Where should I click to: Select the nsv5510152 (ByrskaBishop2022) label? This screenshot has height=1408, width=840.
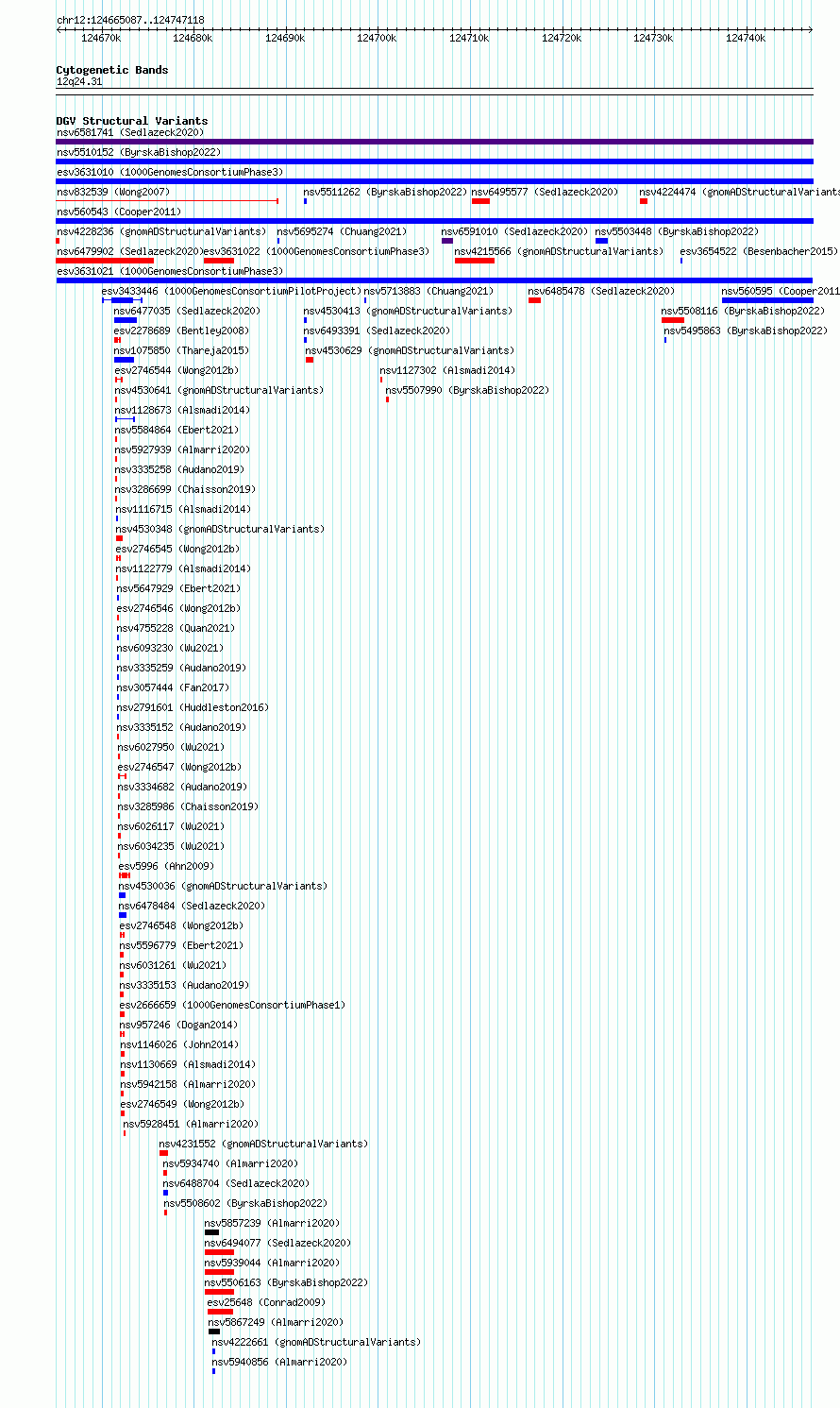click(139, 152)
